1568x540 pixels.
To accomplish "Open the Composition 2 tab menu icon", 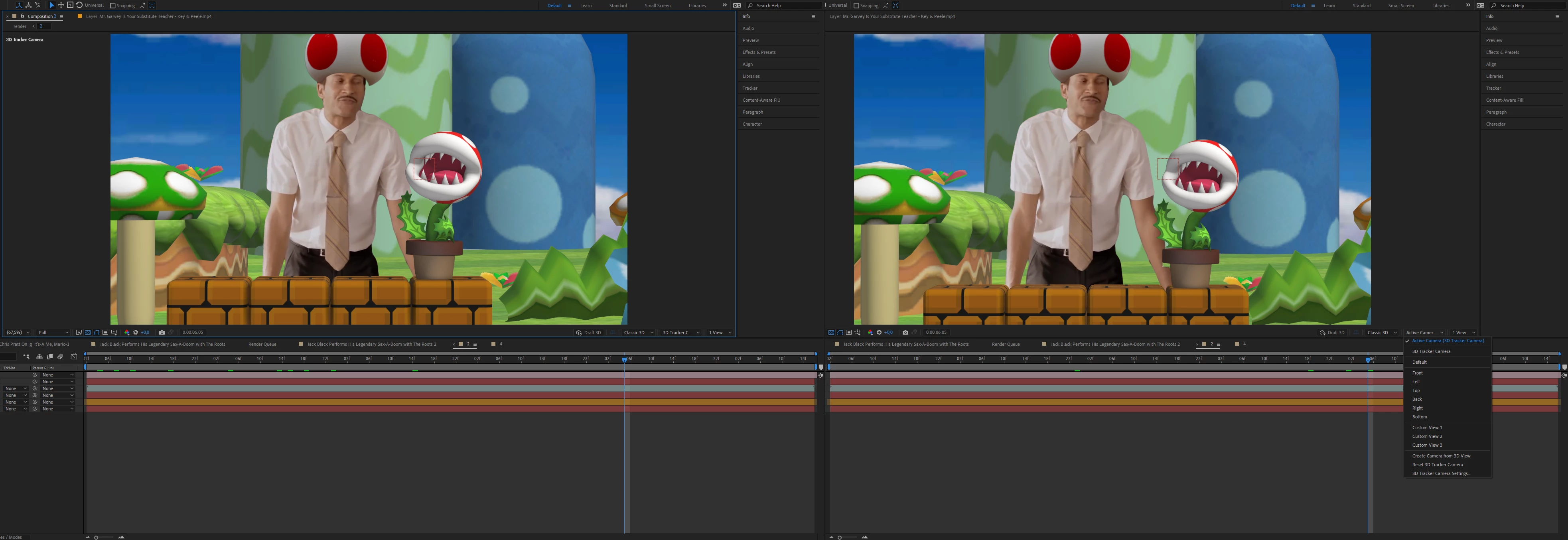I will pyautogui.click(x=61, y=16).
